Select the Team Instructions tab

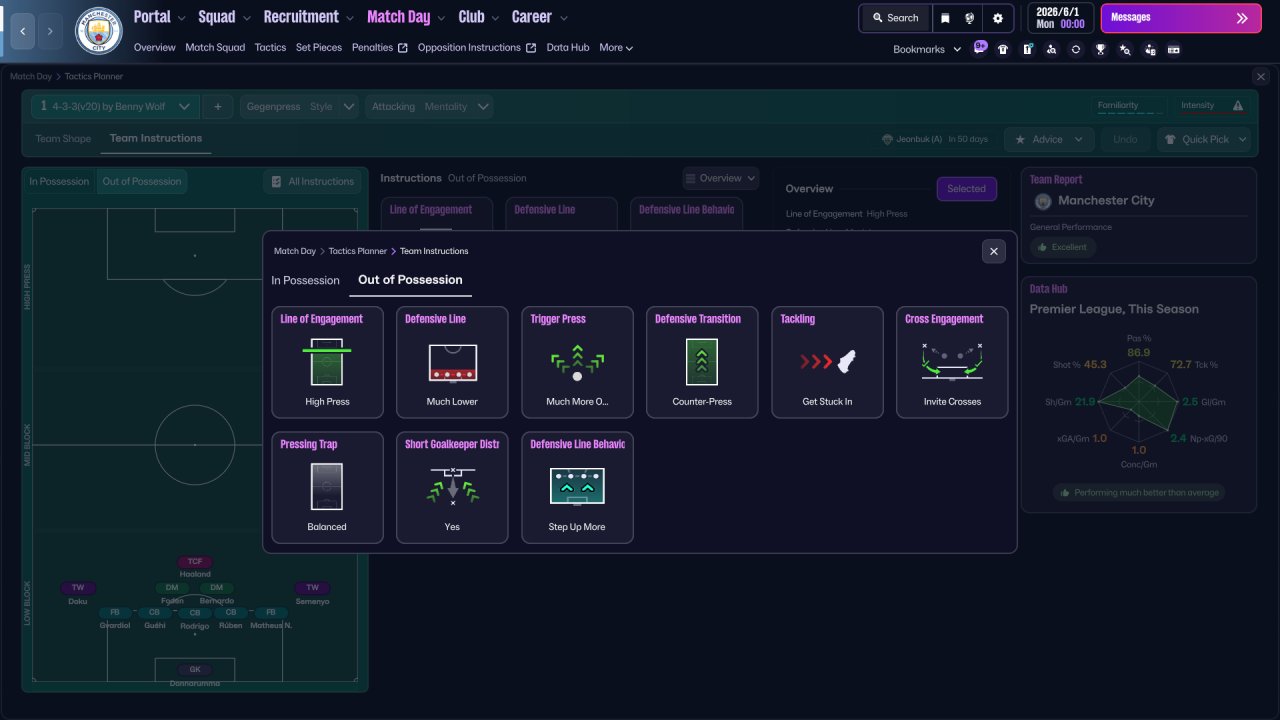[x=156, y=139]
